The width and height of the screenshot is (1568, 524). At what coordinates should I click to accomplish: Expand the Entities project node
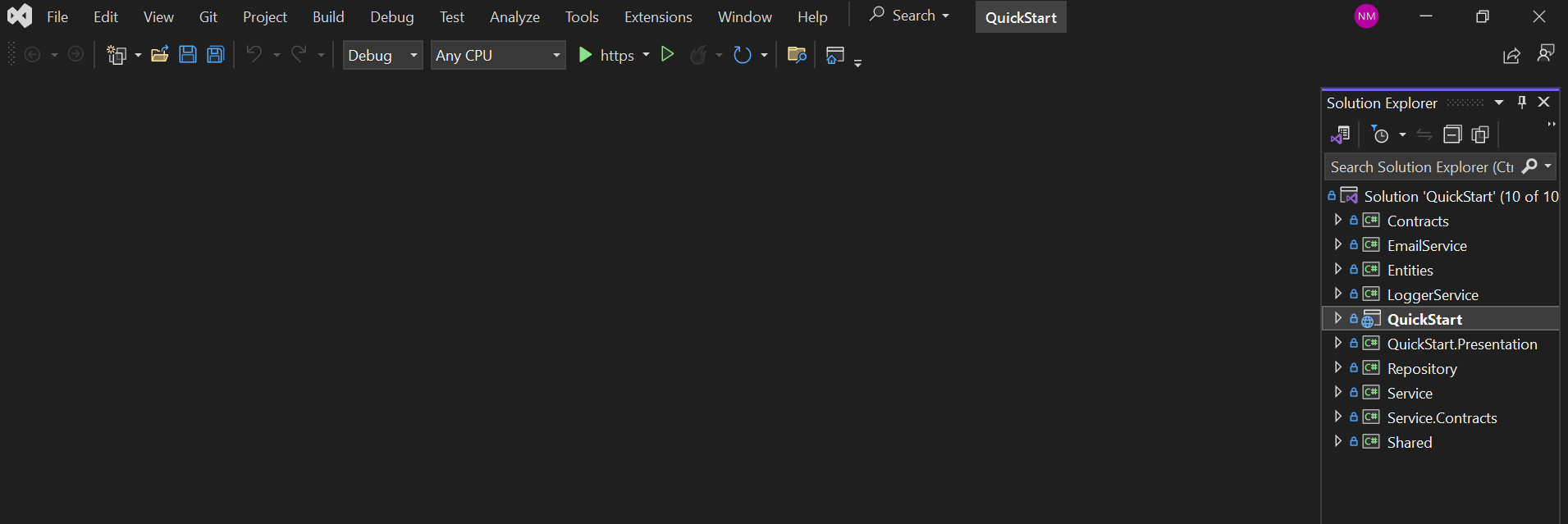[x=1337, y=269]
